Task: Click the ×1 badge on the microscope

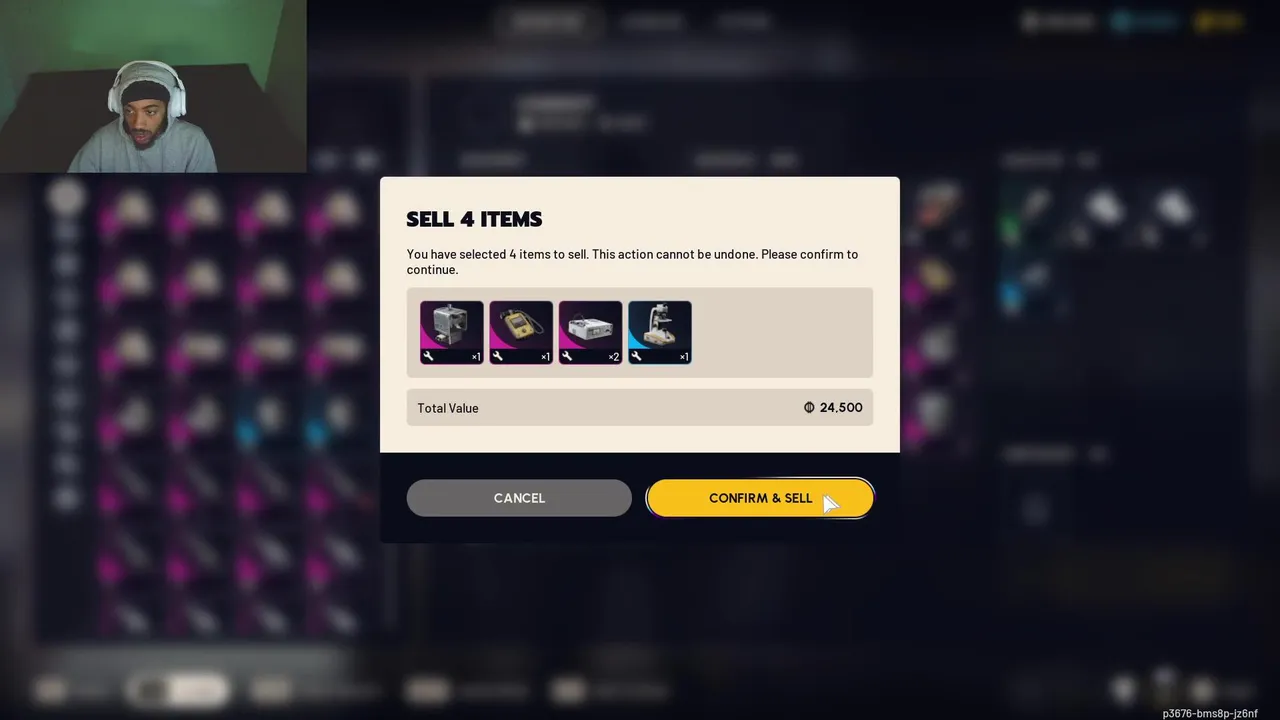Action: [684, 357]
